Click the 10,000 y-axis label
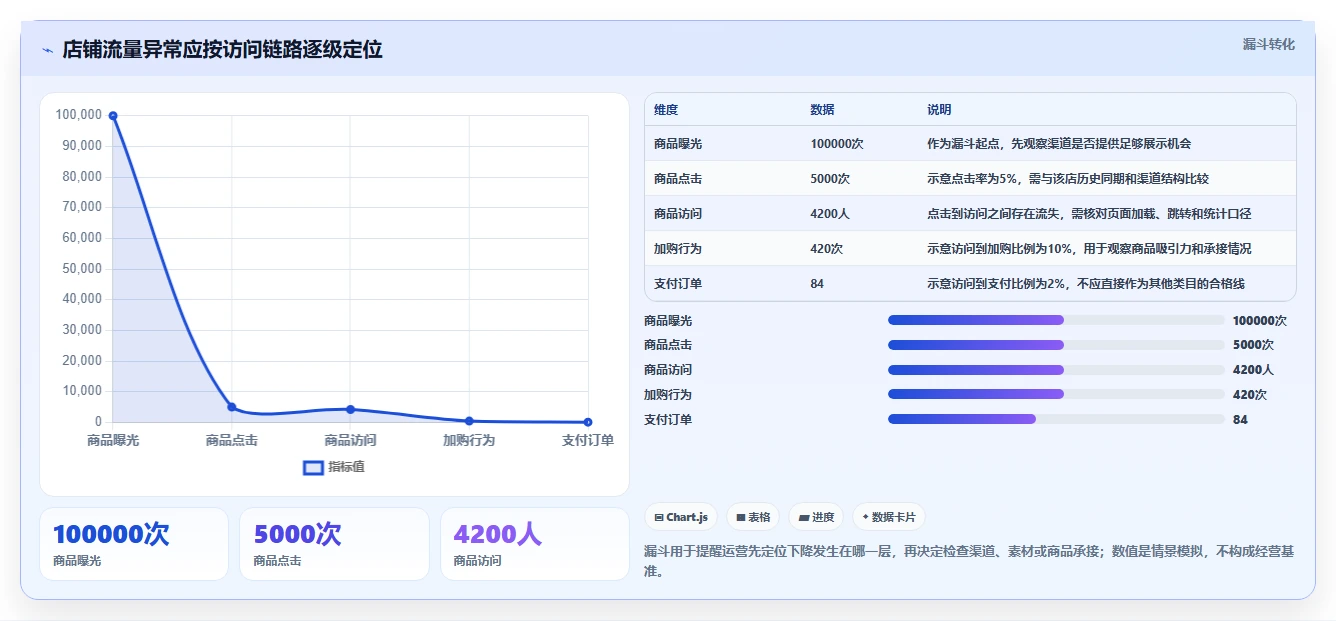Image resolution: width=1336 pixels, height=621 pixels. (82, 391)
